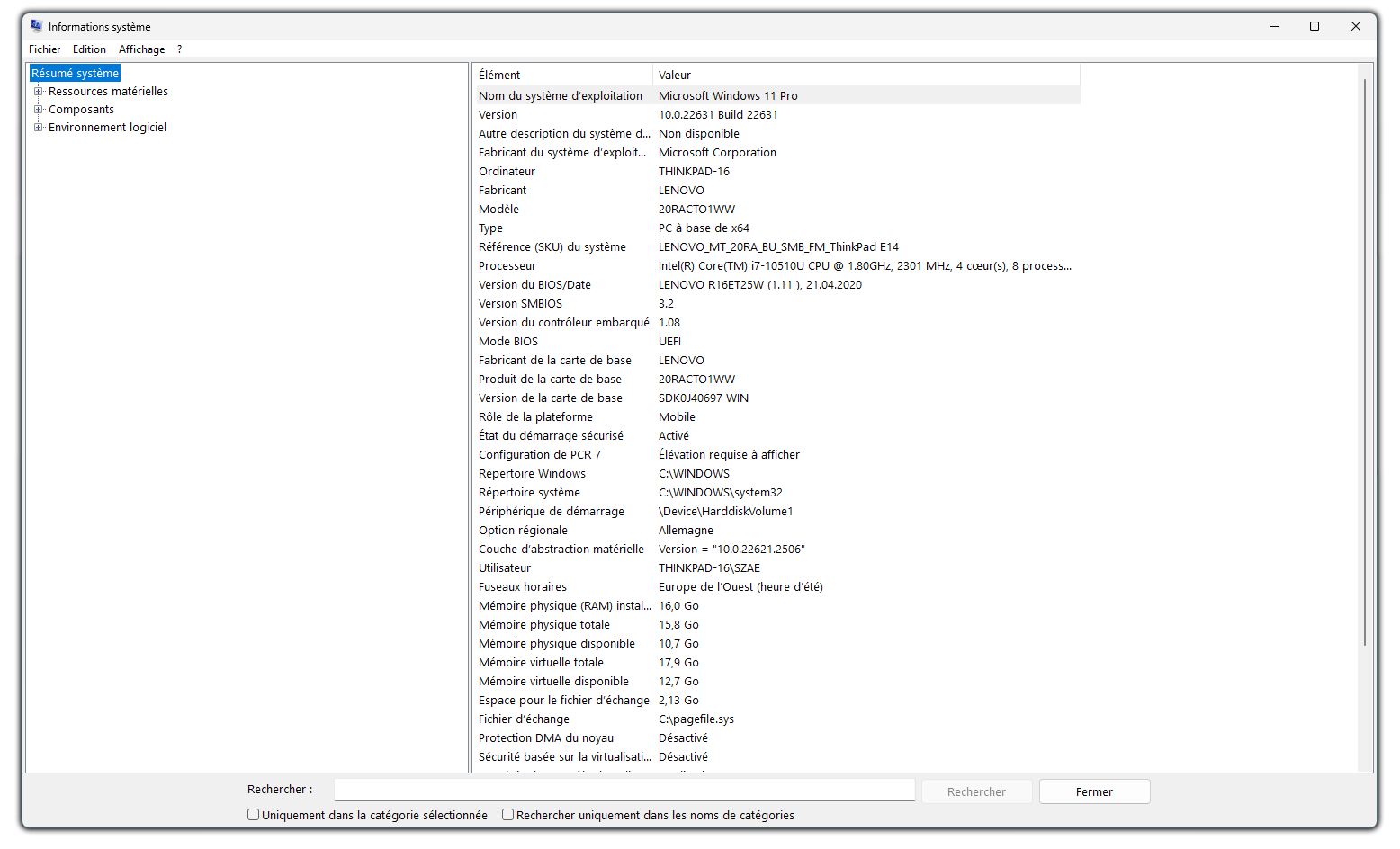Select the Mémoire physique totale row
Viewport: 1400px width, 849px height.
click(x=777, y=625)
